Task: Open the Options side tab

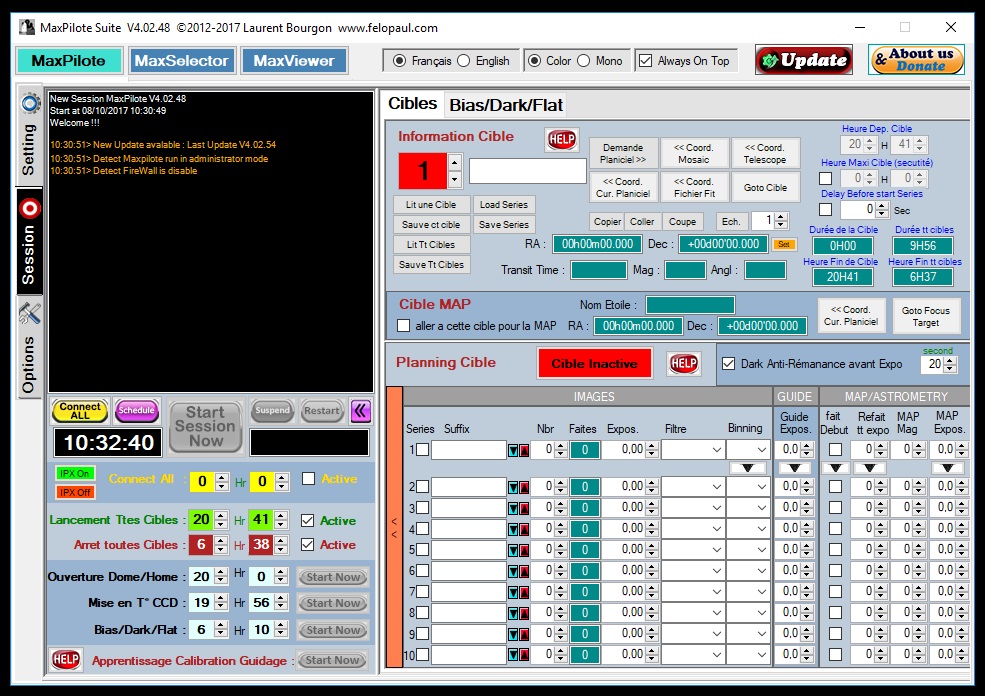Action: pos(29,349)
